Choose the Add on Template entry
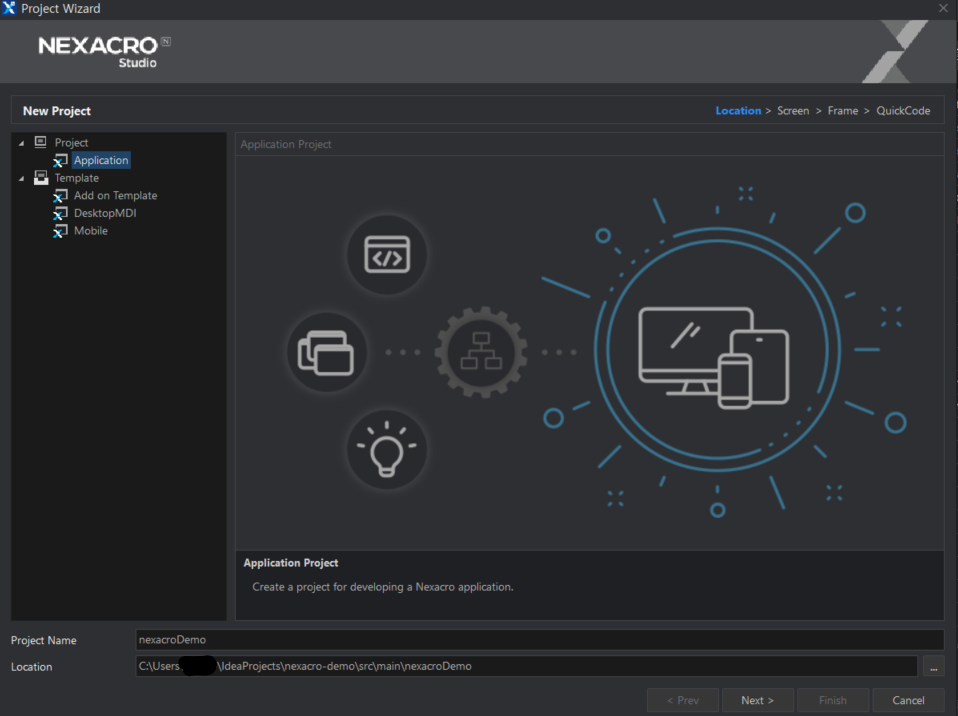The image size is (958, 716). (115, 195)
